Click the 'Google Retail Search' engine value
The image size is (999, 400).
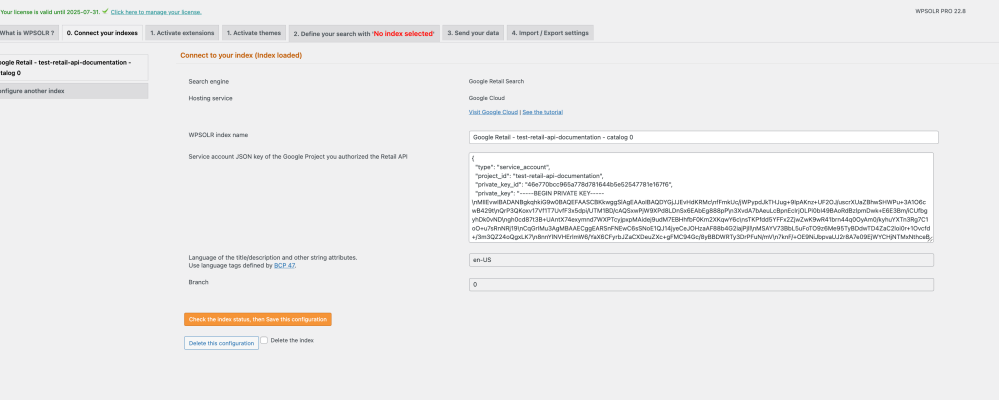click(496, 82)
